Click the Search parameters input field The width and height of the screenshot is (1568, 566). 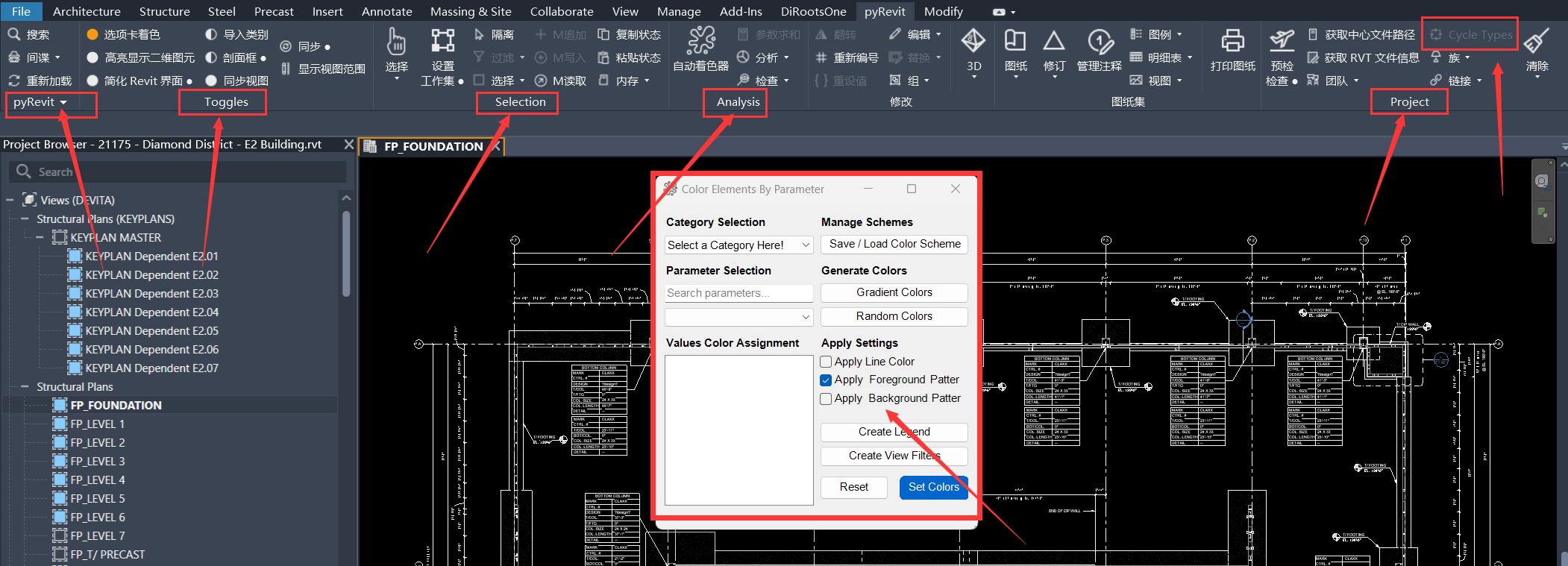738,293
